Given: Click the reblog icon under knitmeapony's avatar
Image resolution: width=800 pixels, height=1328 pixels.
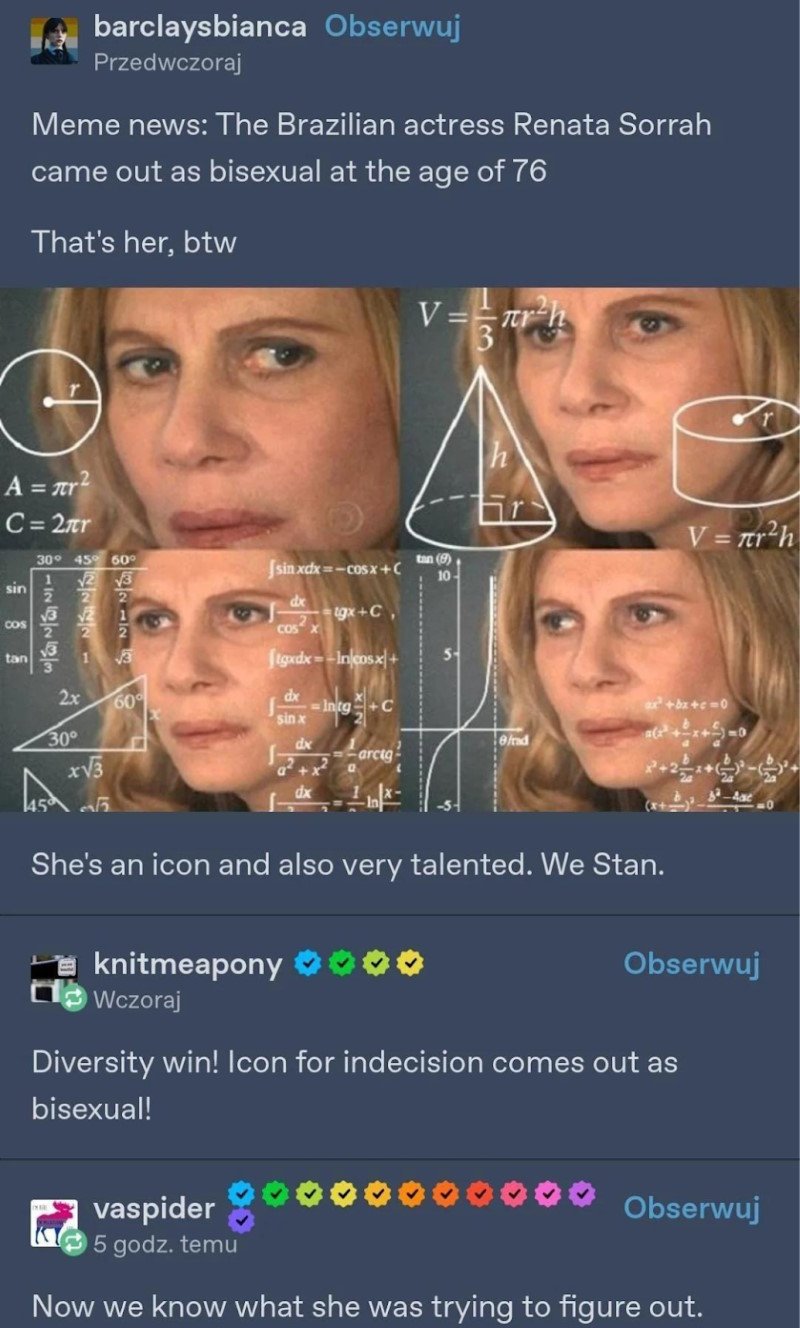Looking at the screenshot, I should [74, 998].
